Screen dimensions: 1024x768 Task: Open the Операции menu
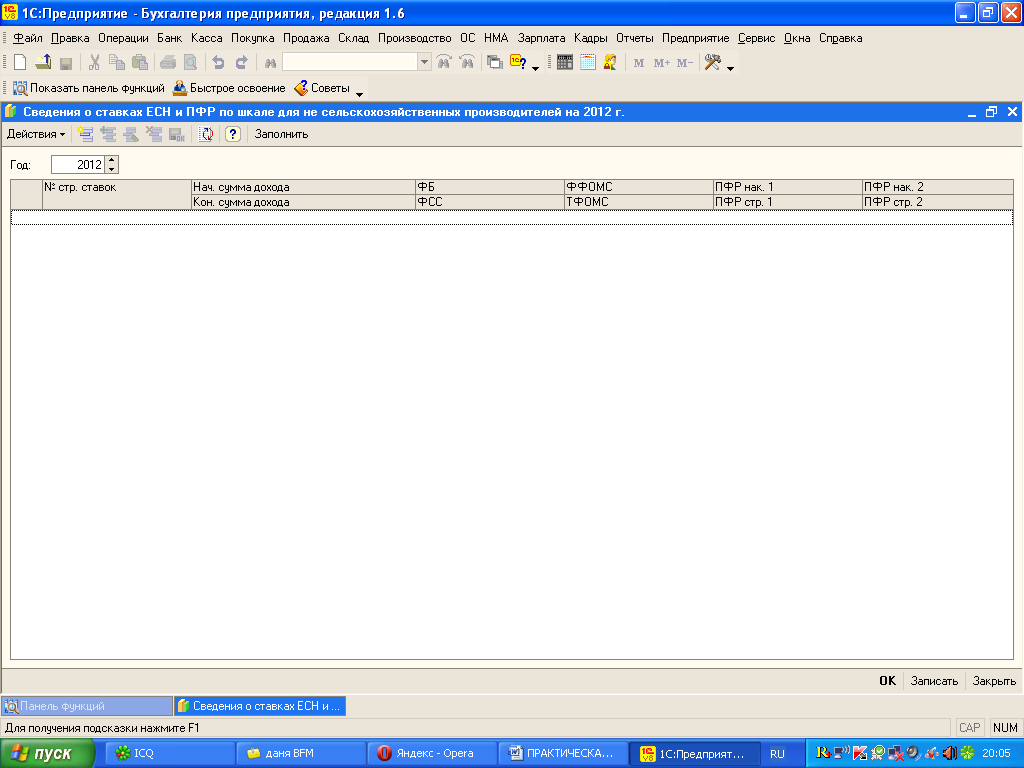click(x=123, y=38)
